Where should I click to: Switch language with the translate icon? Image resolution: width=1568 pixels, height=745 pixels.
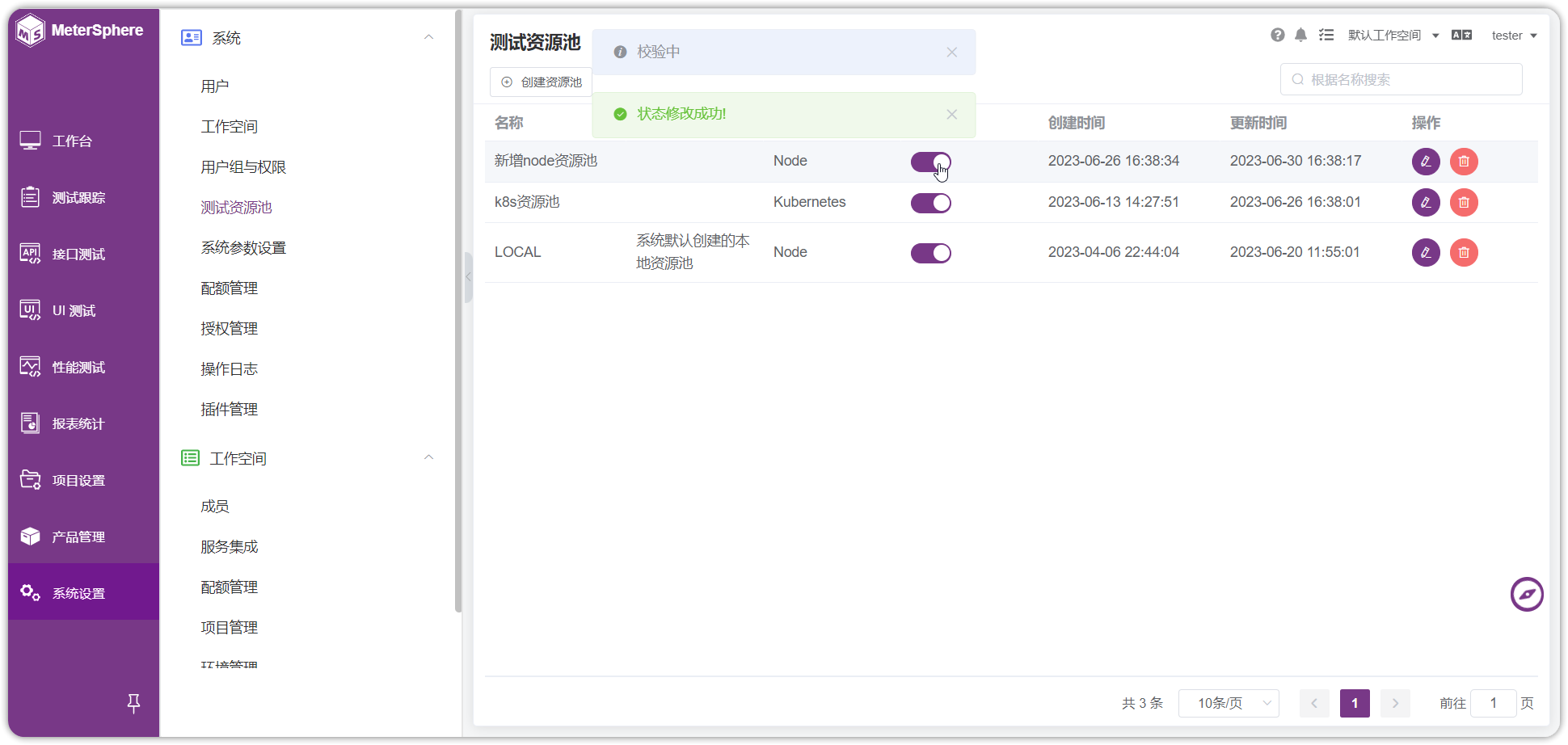click(1461, 35)
